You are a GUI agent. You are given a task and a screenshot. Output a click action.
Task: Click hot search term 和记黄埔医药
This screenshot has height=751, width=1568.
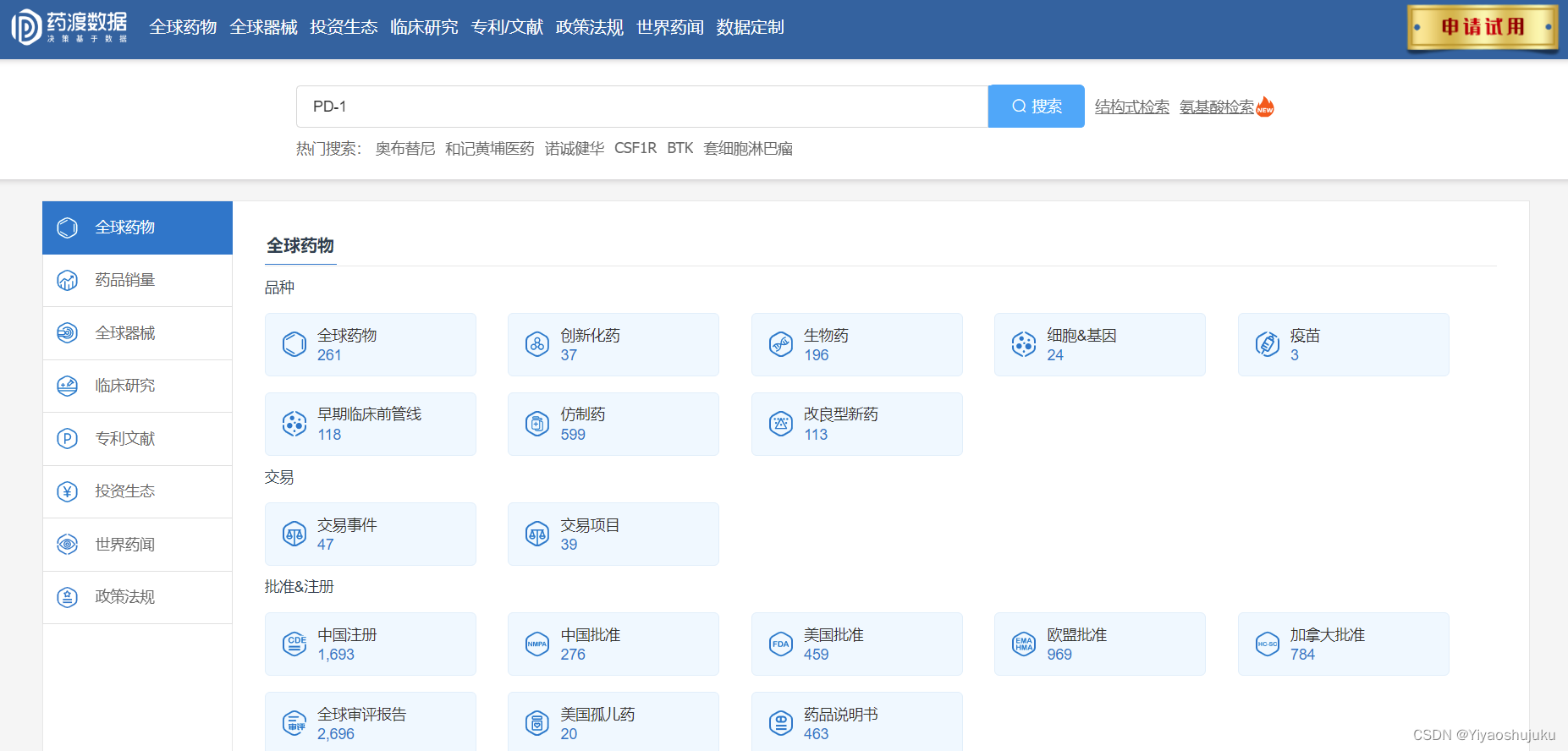pos(490,149)
